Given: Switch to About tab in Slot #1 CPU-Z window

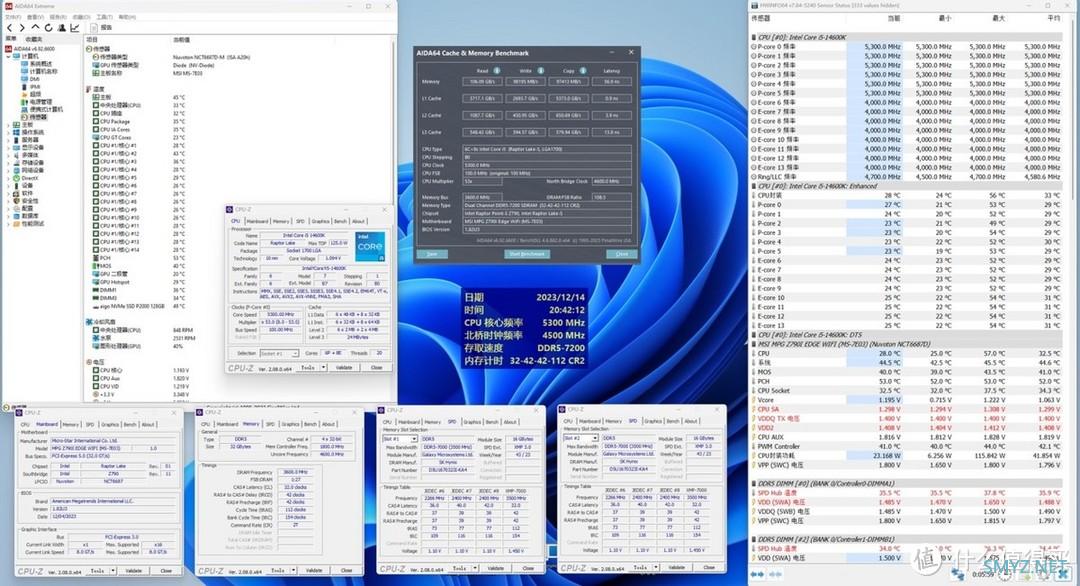Looking at the screenshot, I should tap(510, 422).
